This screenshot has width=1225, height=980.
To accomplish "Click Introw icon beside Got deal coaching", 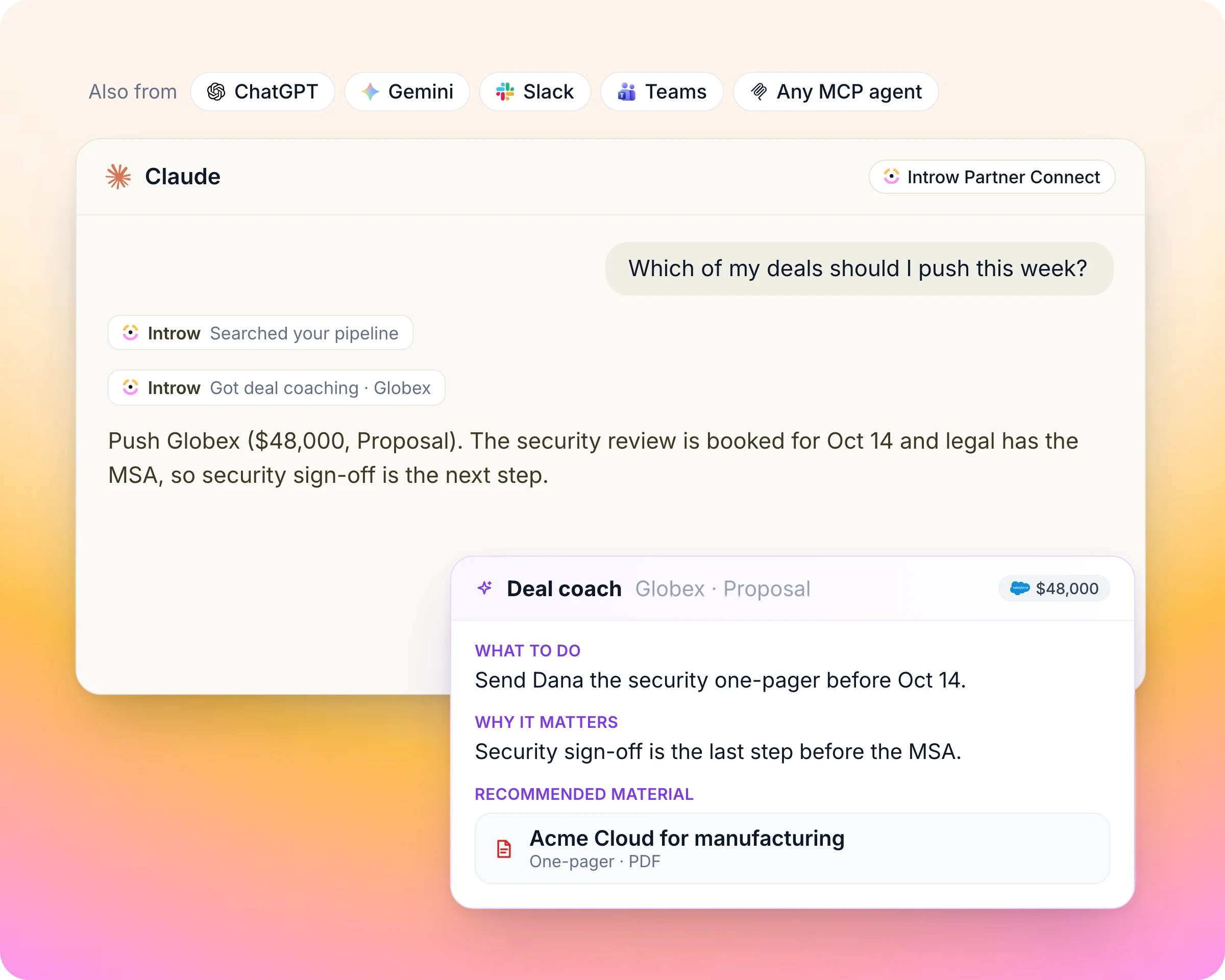I will click(131, 387).
